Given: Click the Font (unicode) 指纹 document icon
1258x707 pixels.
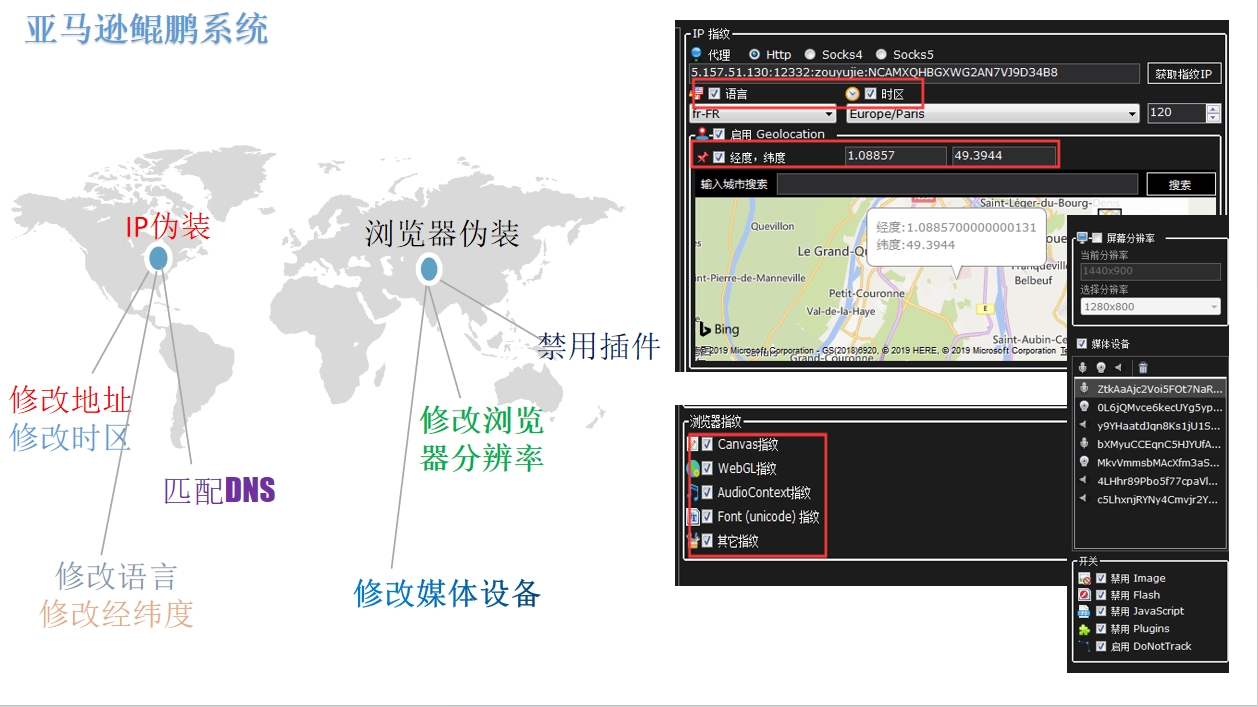Looking at the screenshot, I should [693, 517].
